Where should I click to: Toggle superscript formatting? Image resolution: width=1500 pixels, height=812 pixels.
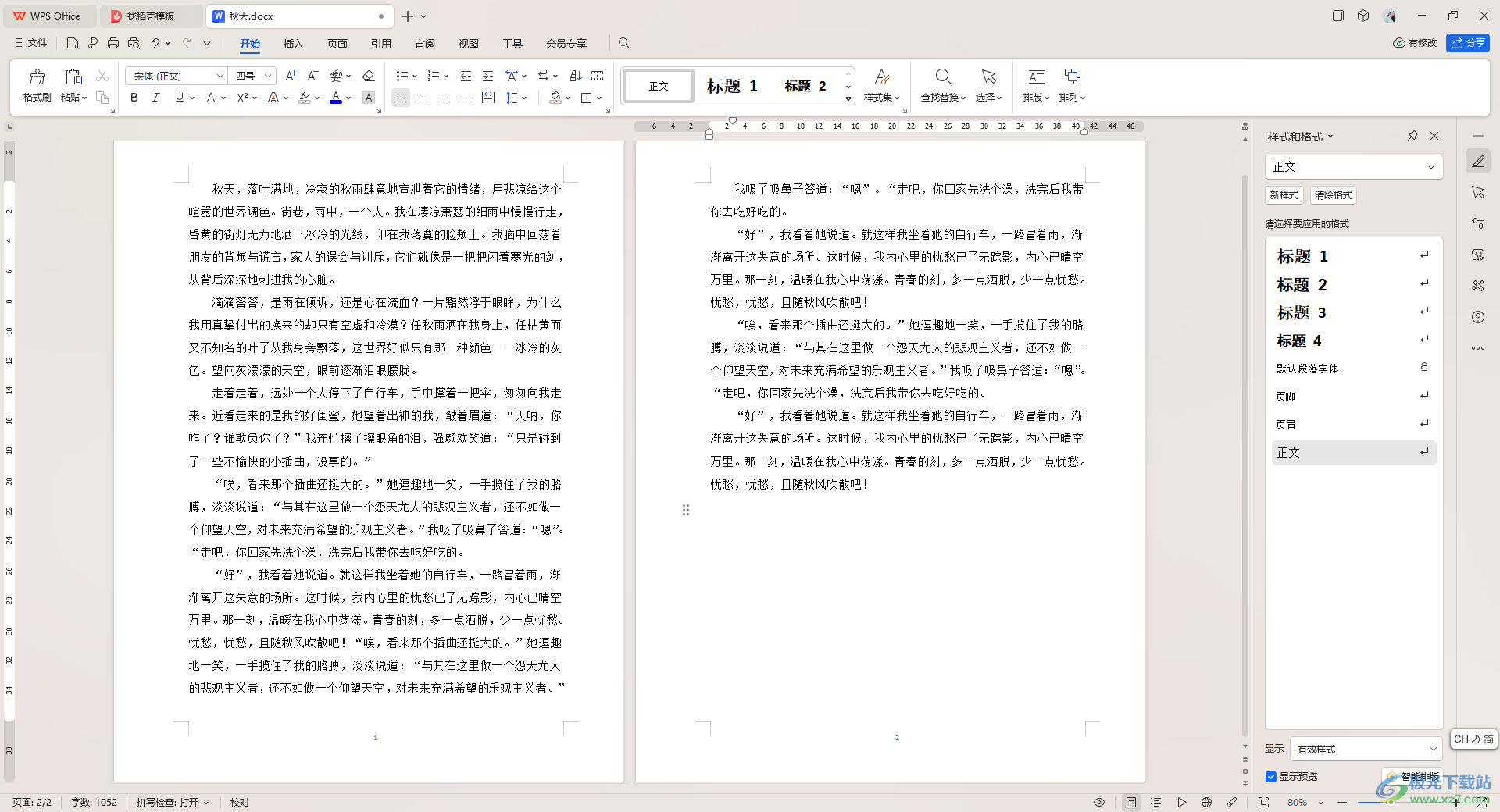coord(242,98)
